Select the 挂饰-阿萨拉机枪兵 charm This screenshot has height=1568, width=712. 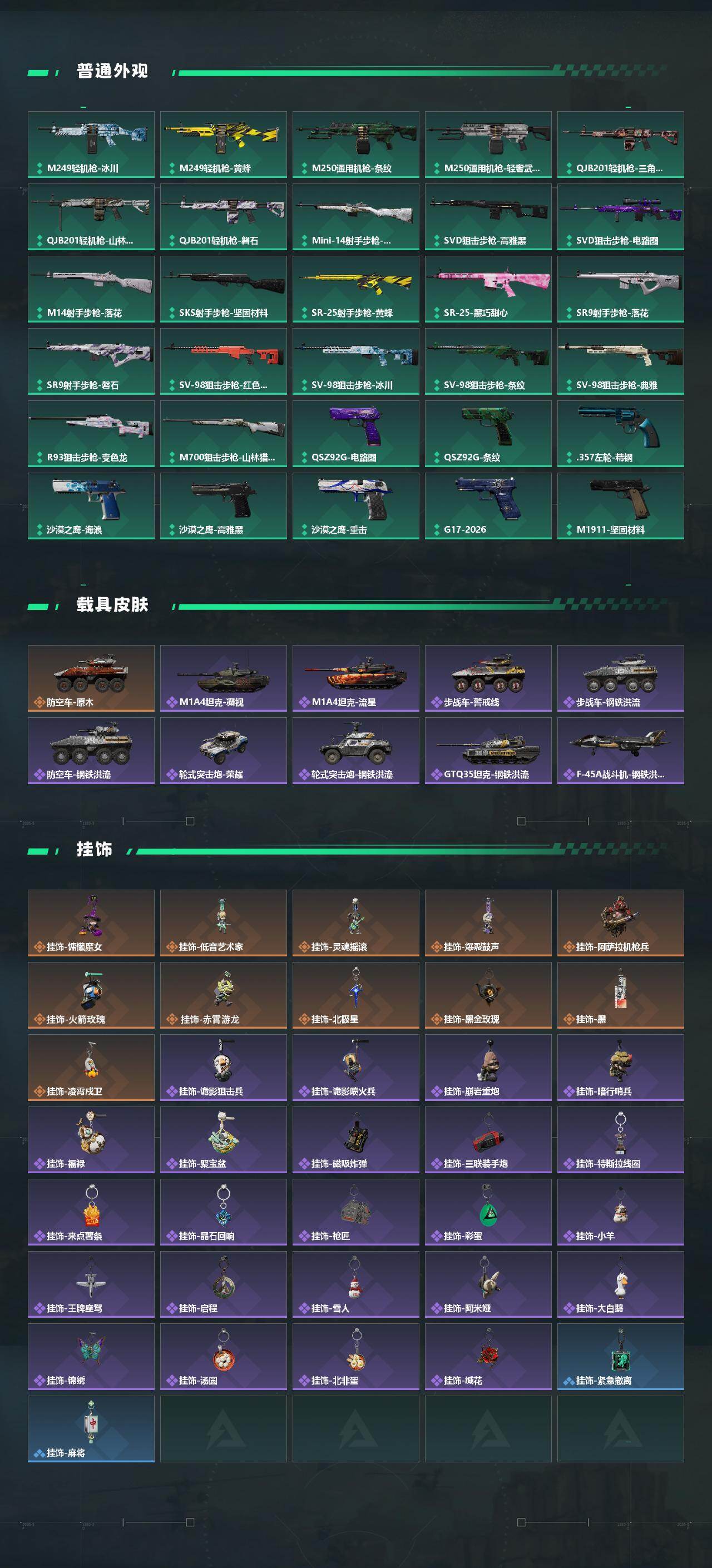621,923
